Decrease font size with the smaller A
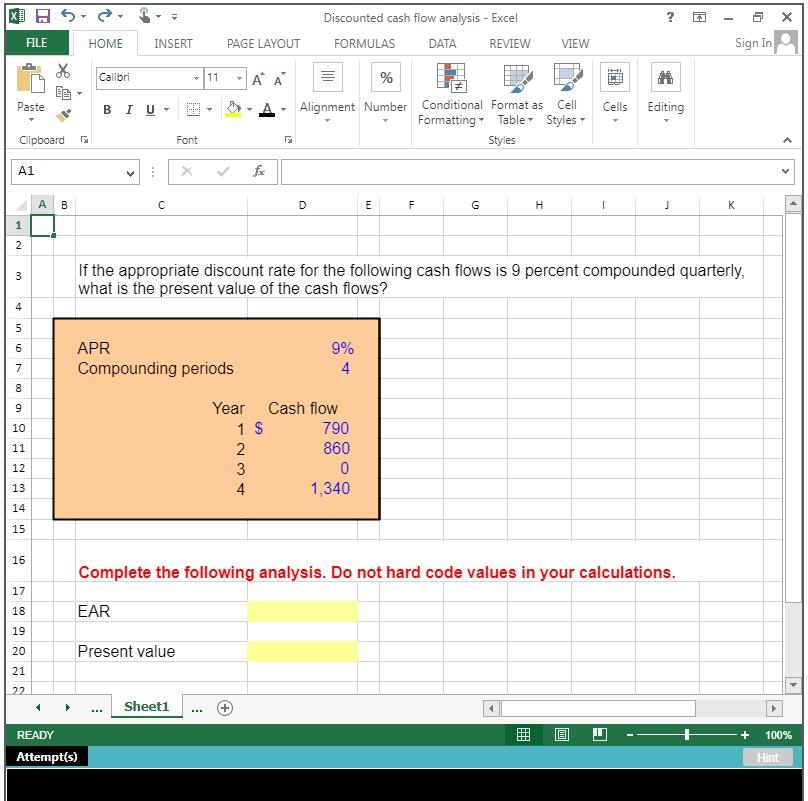 click(x=279, y=79)
